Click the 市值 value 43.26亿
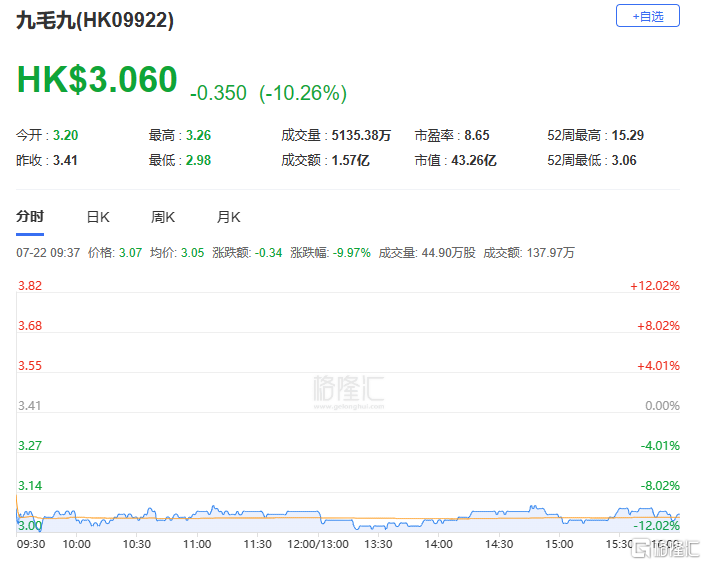 474,160
